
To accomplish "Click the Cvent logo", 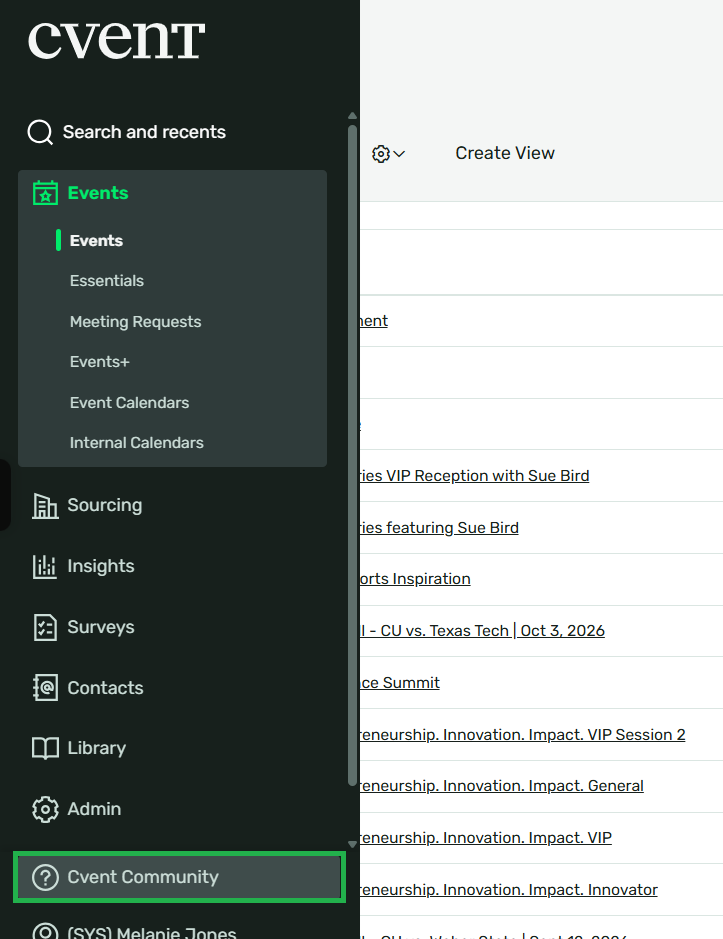I will [x=116, y=40].
